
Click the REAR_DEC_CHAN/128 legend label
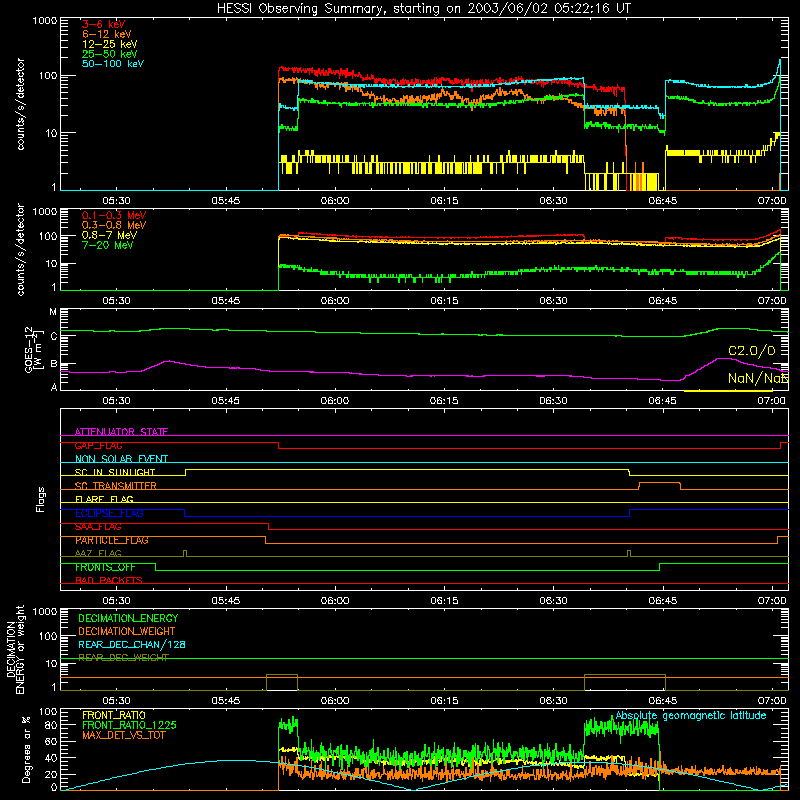point(132,645)
